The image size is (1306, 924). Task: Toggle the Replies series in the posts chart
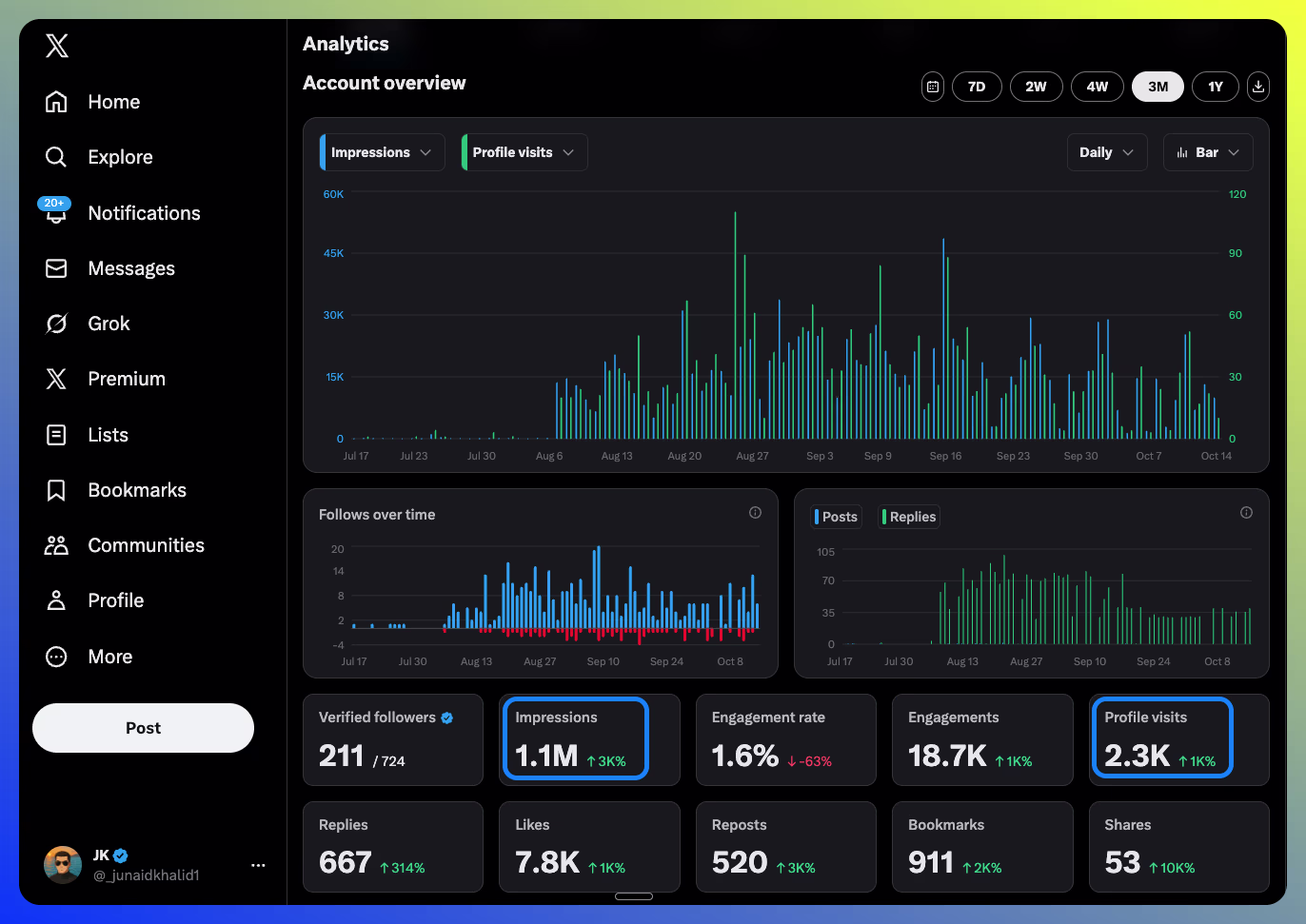pos(908,516)
